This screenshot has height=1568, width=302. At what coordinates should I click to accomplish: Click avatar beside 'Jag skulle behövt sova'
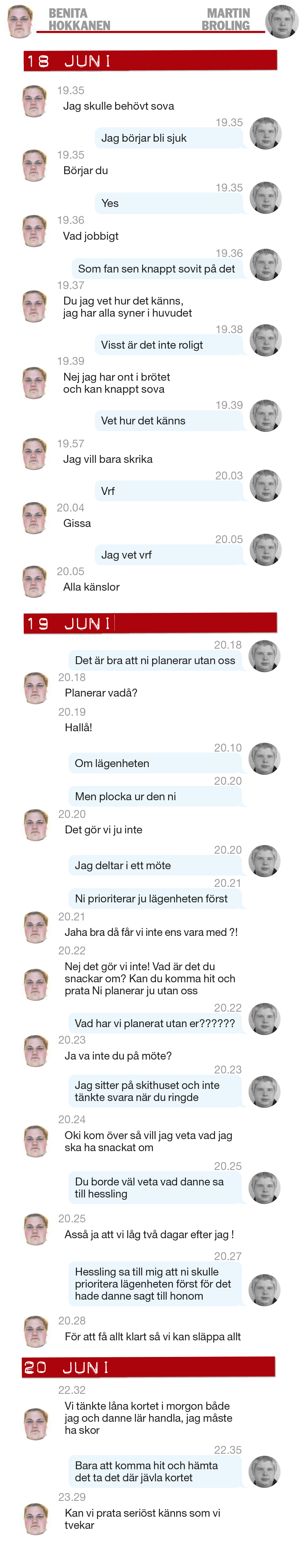(35, 101)
